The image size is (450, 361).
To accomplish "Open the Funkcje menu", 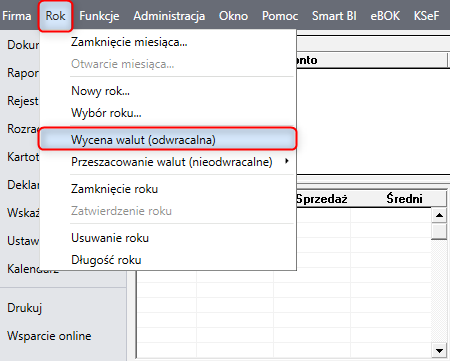I will [x=99, y=16].
